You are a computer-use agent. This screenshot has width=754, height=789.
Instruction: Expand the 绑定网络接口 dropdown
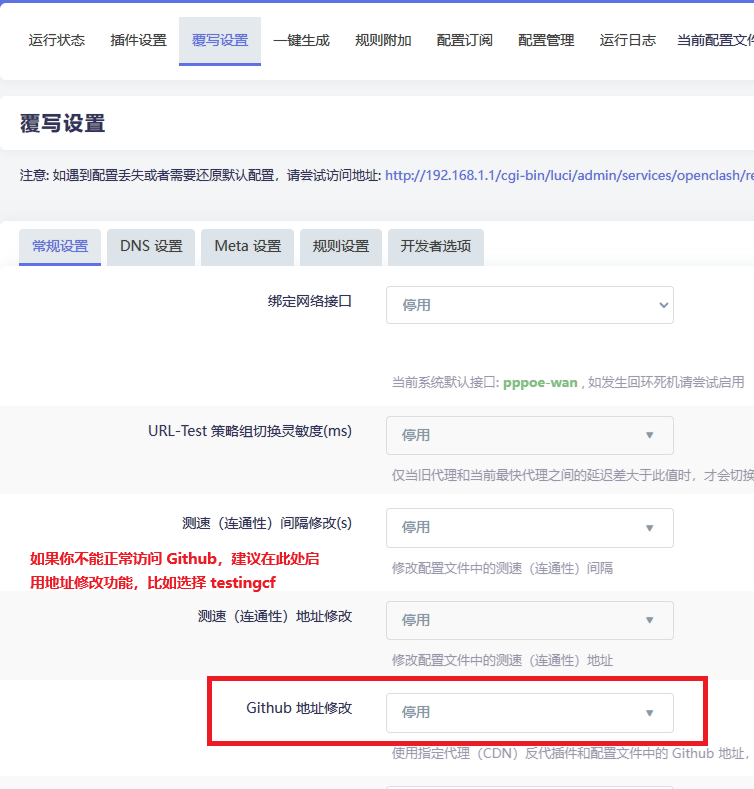pyautogui.click(x=529, y=305)
